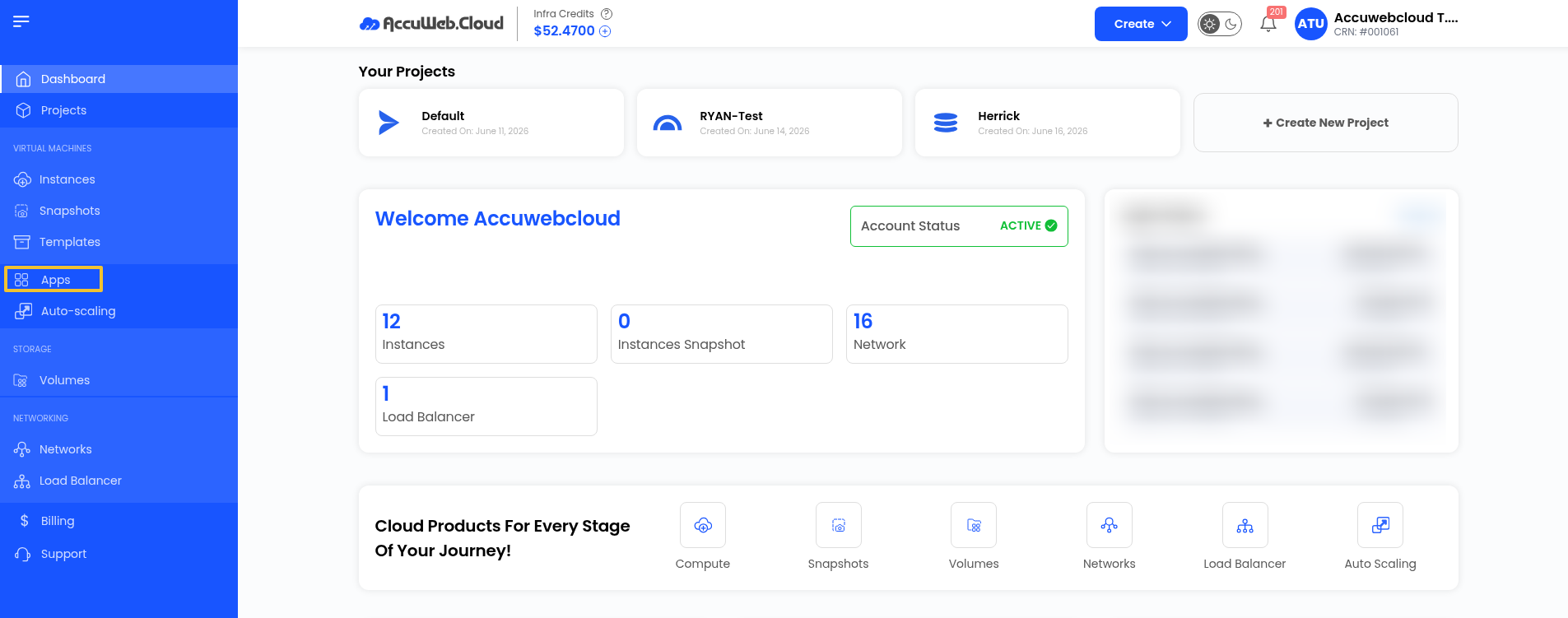Click the Billing dollar icon in sidebar
Image resolution: width=1568 pixels, height=618 pixels.
[x=25, y=521]
